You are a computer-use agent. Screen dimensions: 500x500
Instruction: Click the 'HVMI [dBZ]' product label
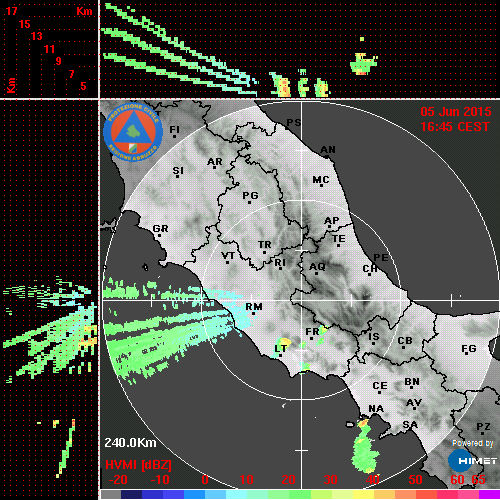[138, 465]
